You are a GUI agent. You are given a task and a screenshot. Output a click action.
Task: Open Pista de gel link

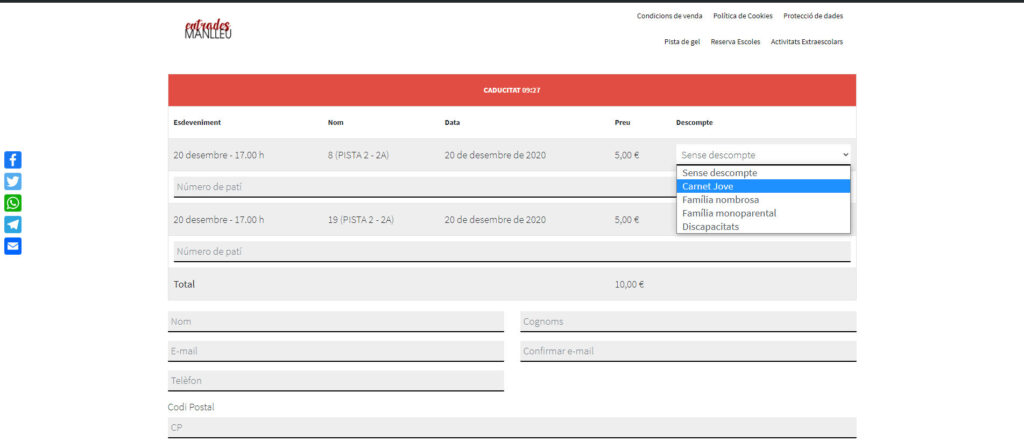click(x=682, y=42)
